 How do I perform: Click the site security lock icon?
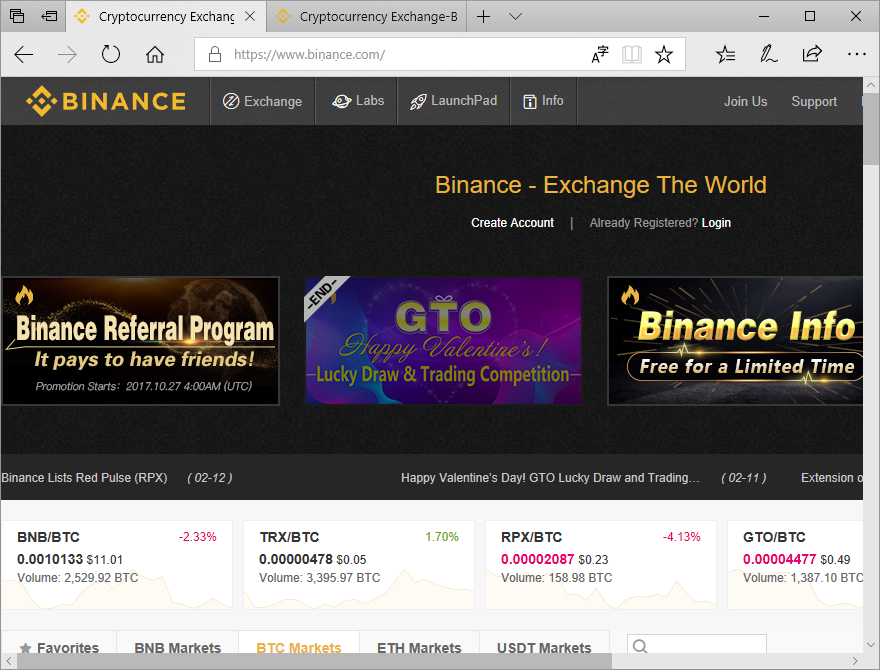tap(215, 54)
